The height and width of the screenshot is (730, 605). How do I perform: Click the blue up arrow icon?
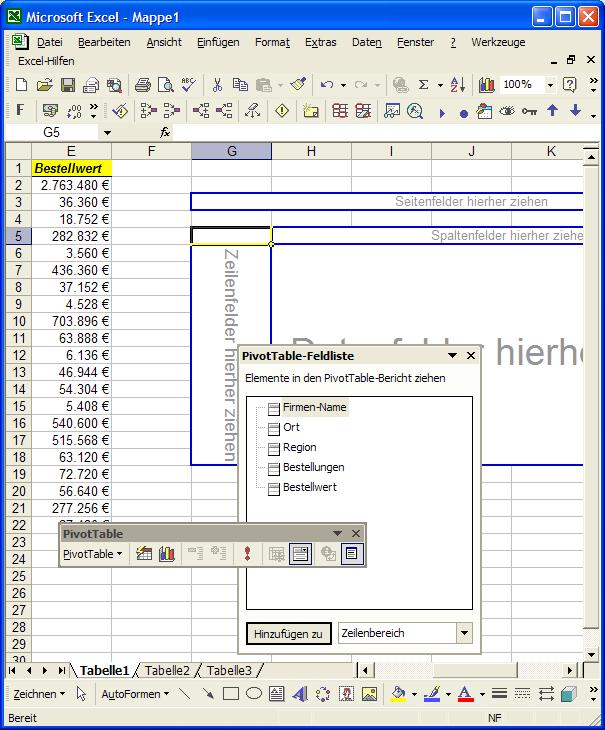coord(552,110)
